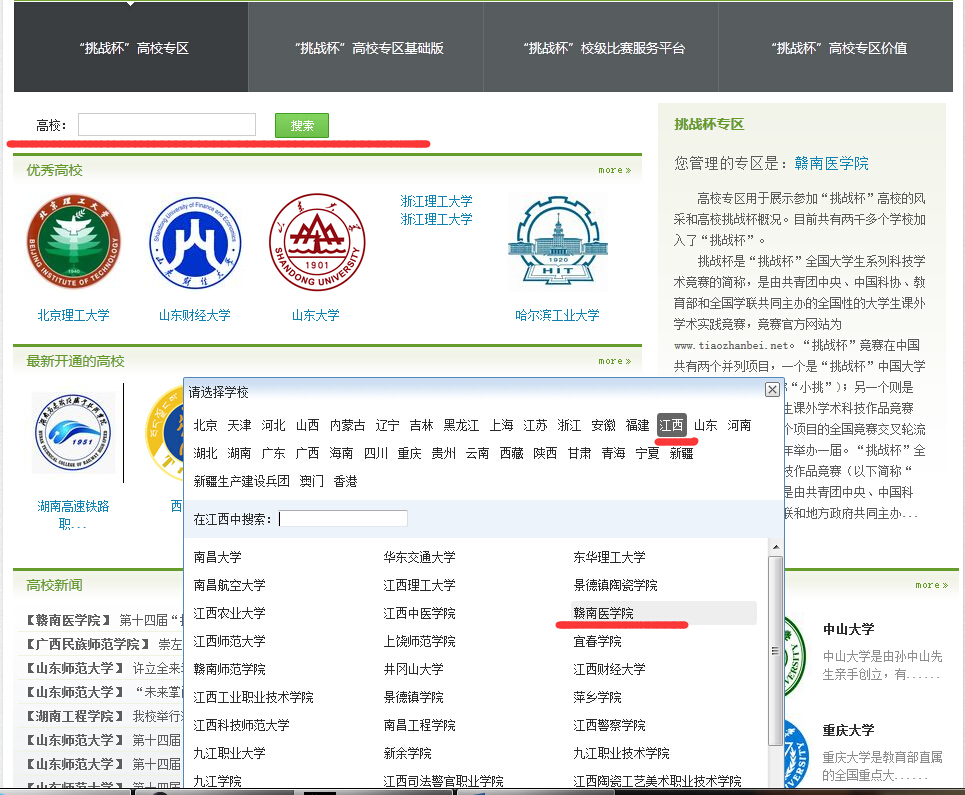Image resolution: width=965 pixels, height=795 pixels.
Task: Select 澳门 region in school dialog
Action: pos(311,481)
